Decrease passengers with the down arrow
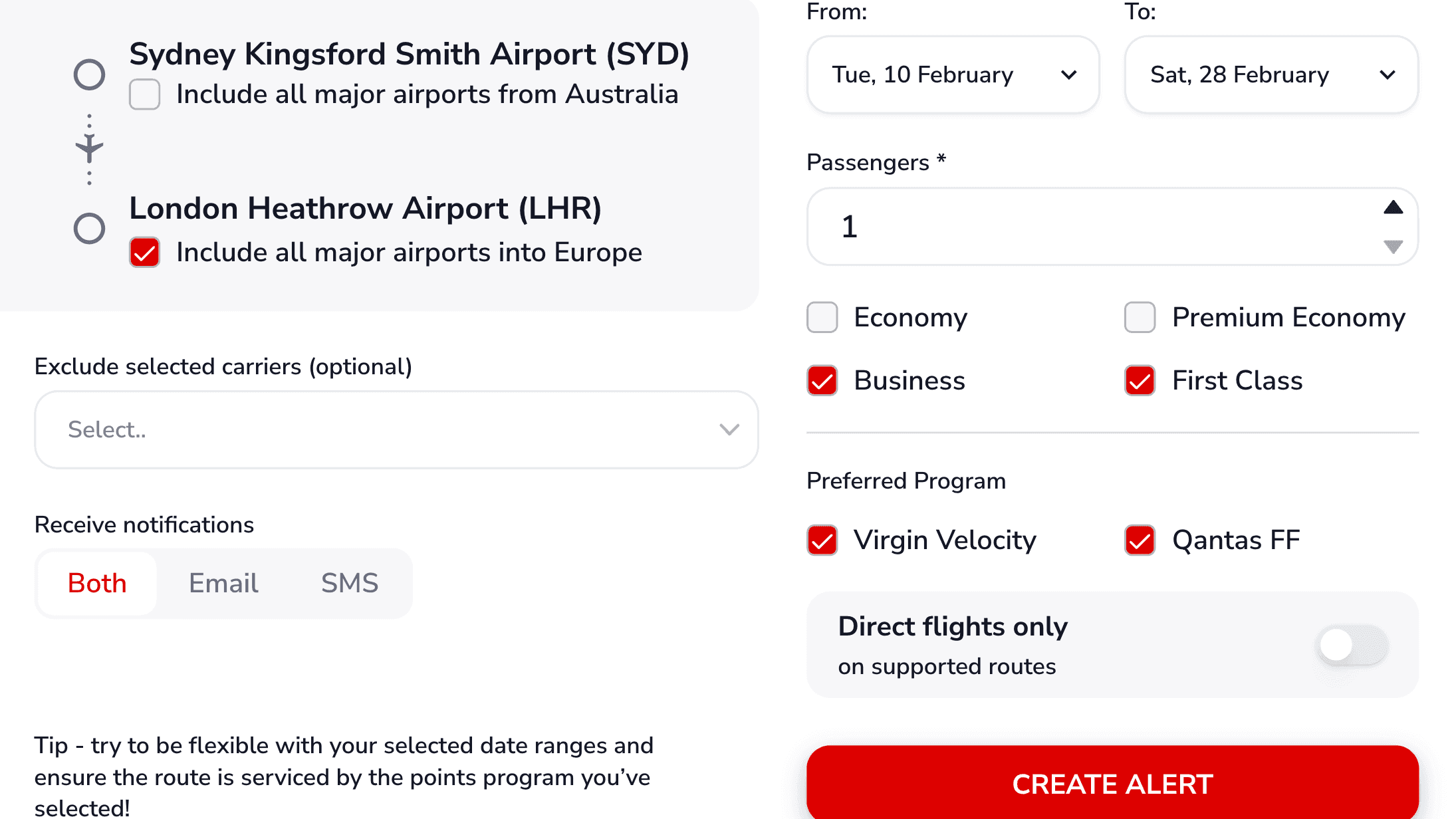The image size is (1456, 819). (1392, 249)
